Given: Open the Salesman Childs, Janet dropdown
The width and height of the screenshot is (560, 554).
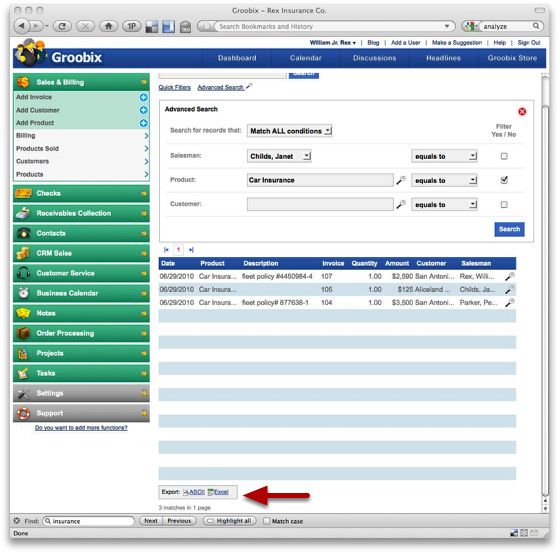Looking at the screenshot, I should [x=279, y=156].
